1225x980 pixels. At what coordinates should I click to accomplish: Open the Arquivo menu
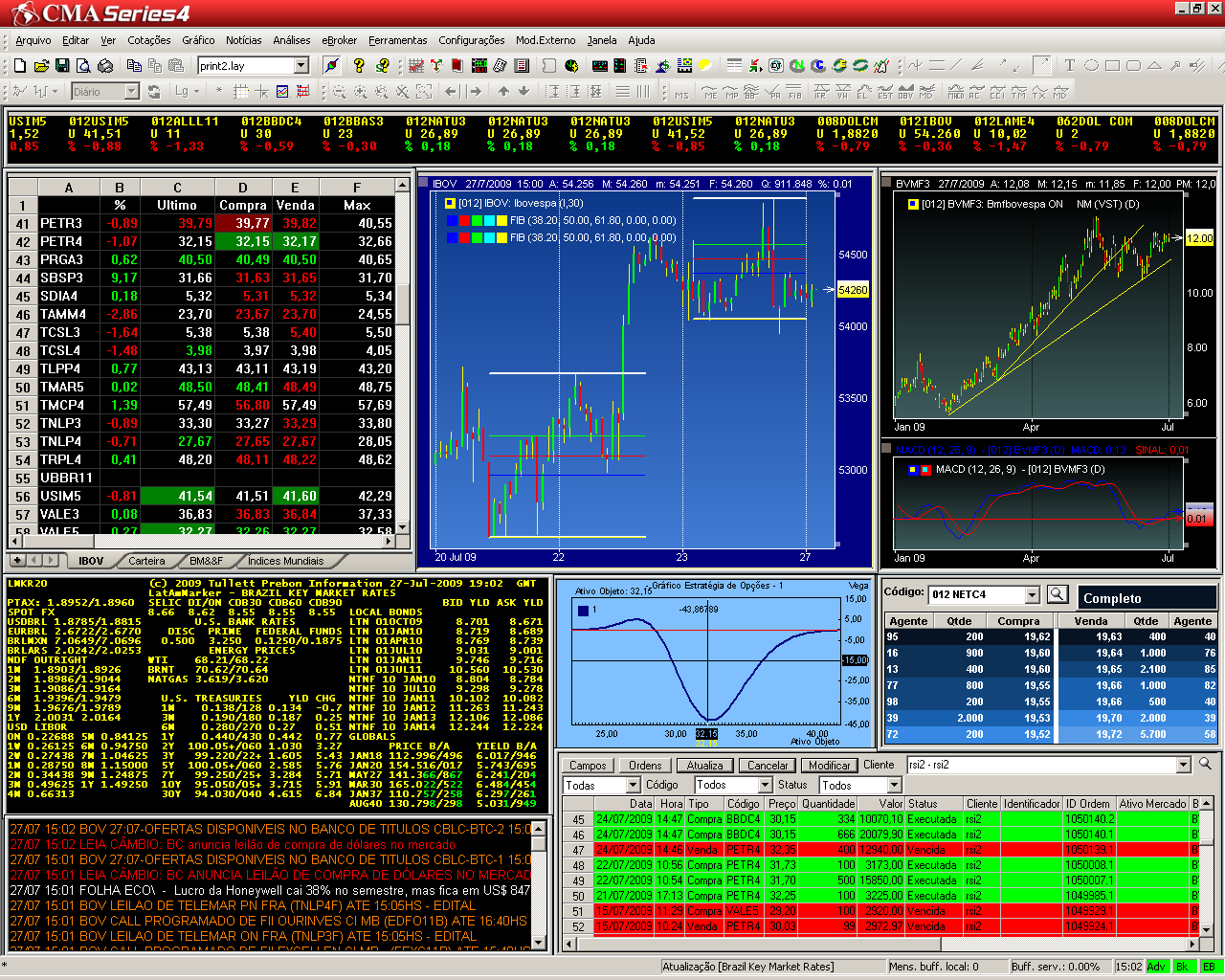[33, 40]
